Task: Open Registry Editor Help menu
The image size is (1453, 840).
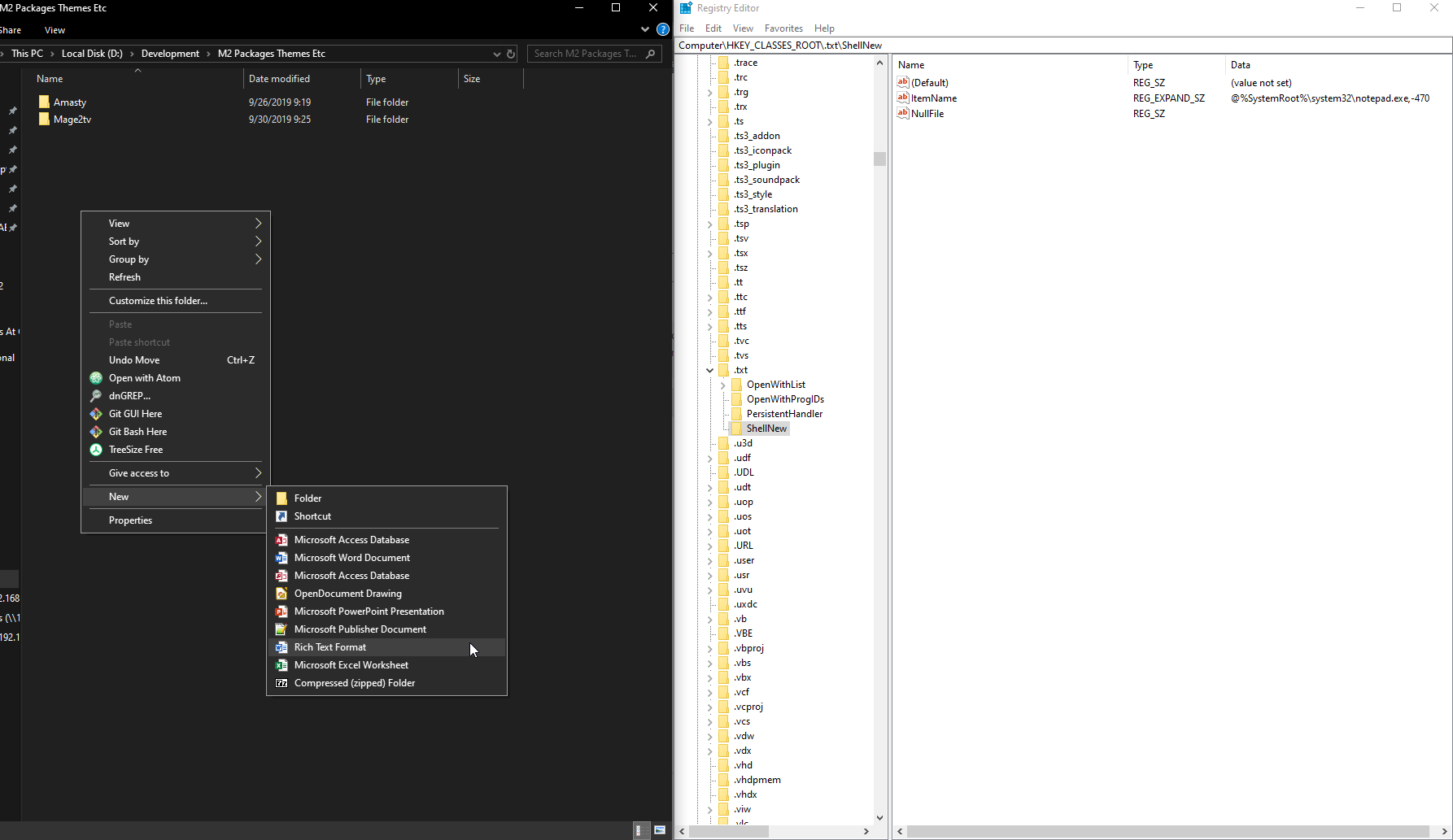Action: [x=824, y=28]
